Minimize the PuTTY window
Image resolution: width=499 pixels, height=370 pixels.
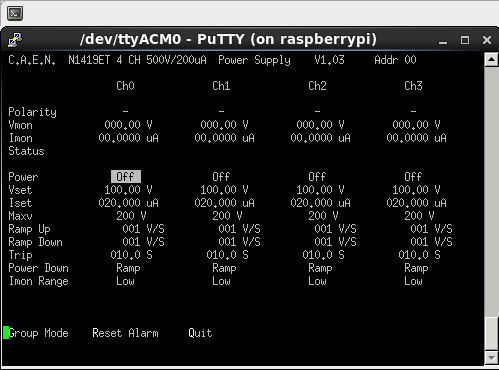[443, 40]
